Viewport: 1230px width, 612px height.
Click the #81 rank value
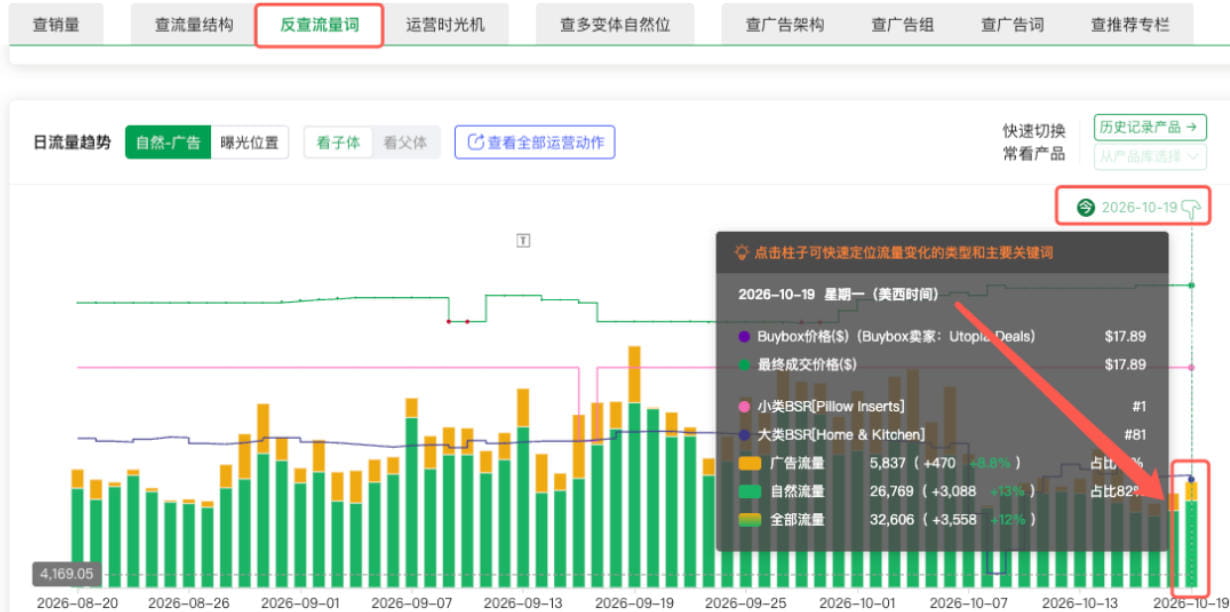[1134, 434]
